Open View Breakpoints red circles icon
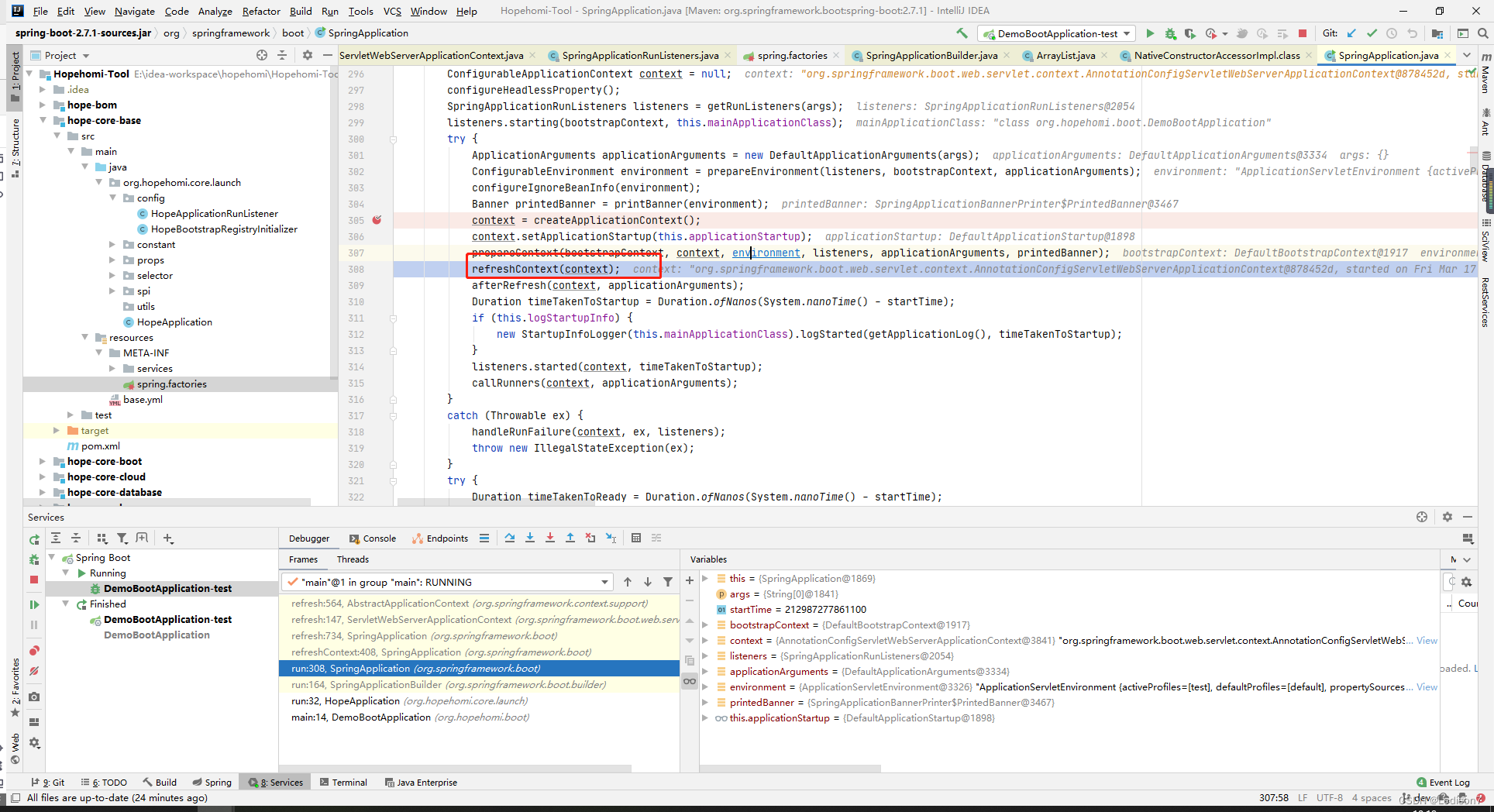This screenshot has height=812, width=1494. tap(34, 651)
